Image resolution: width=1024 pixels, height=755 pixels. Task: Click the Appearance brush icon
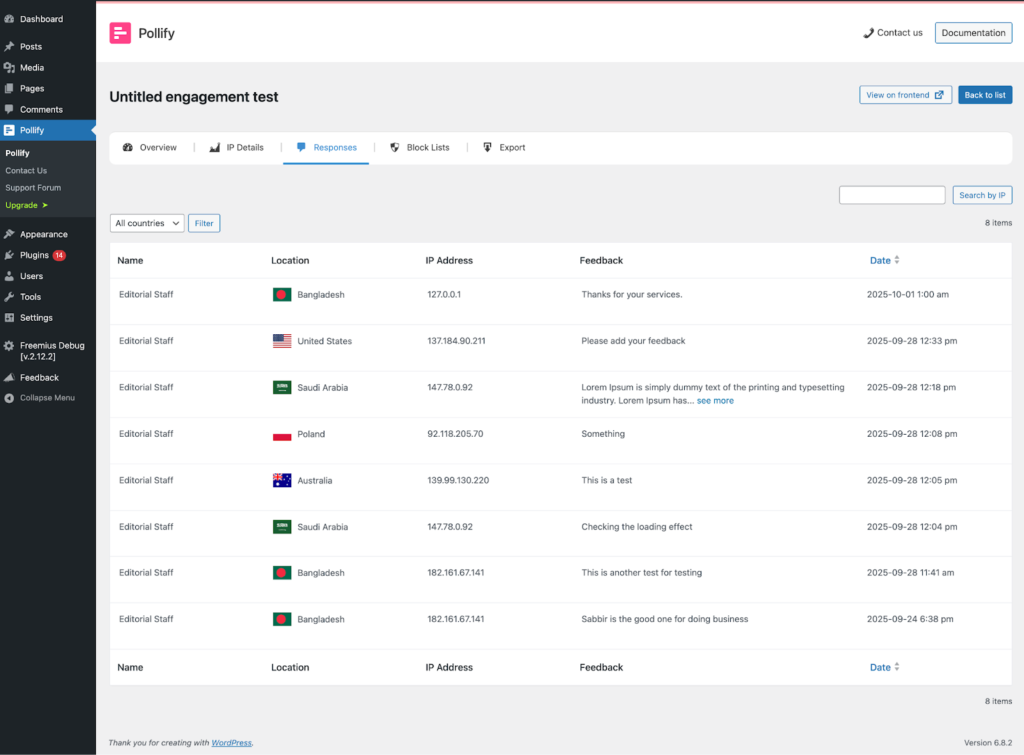(9, 234)
